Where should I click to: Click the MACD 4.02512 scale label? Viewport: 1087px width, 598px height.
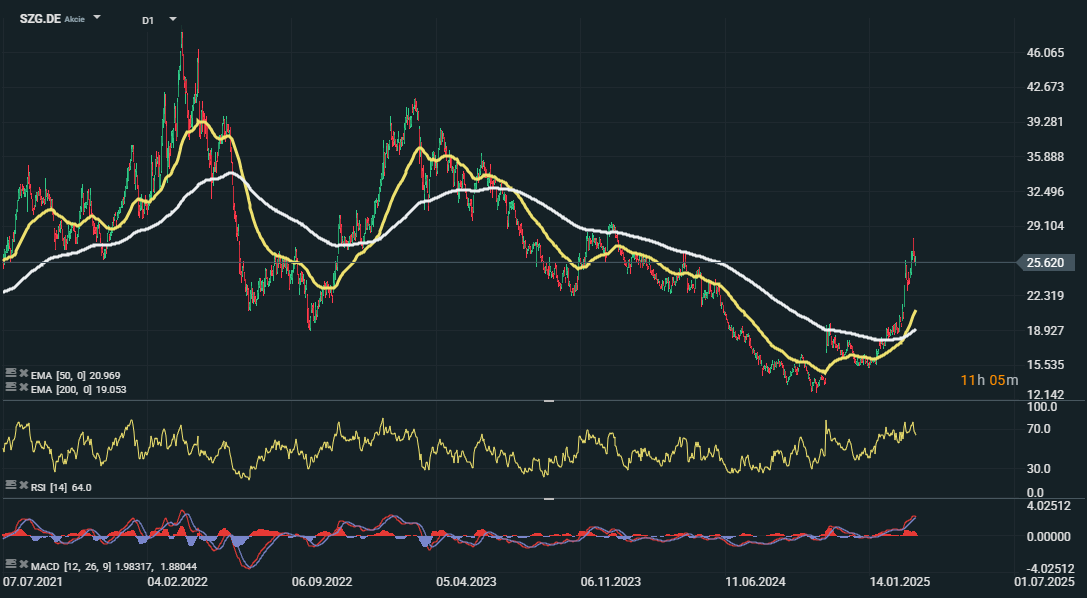pos(1048,506)
